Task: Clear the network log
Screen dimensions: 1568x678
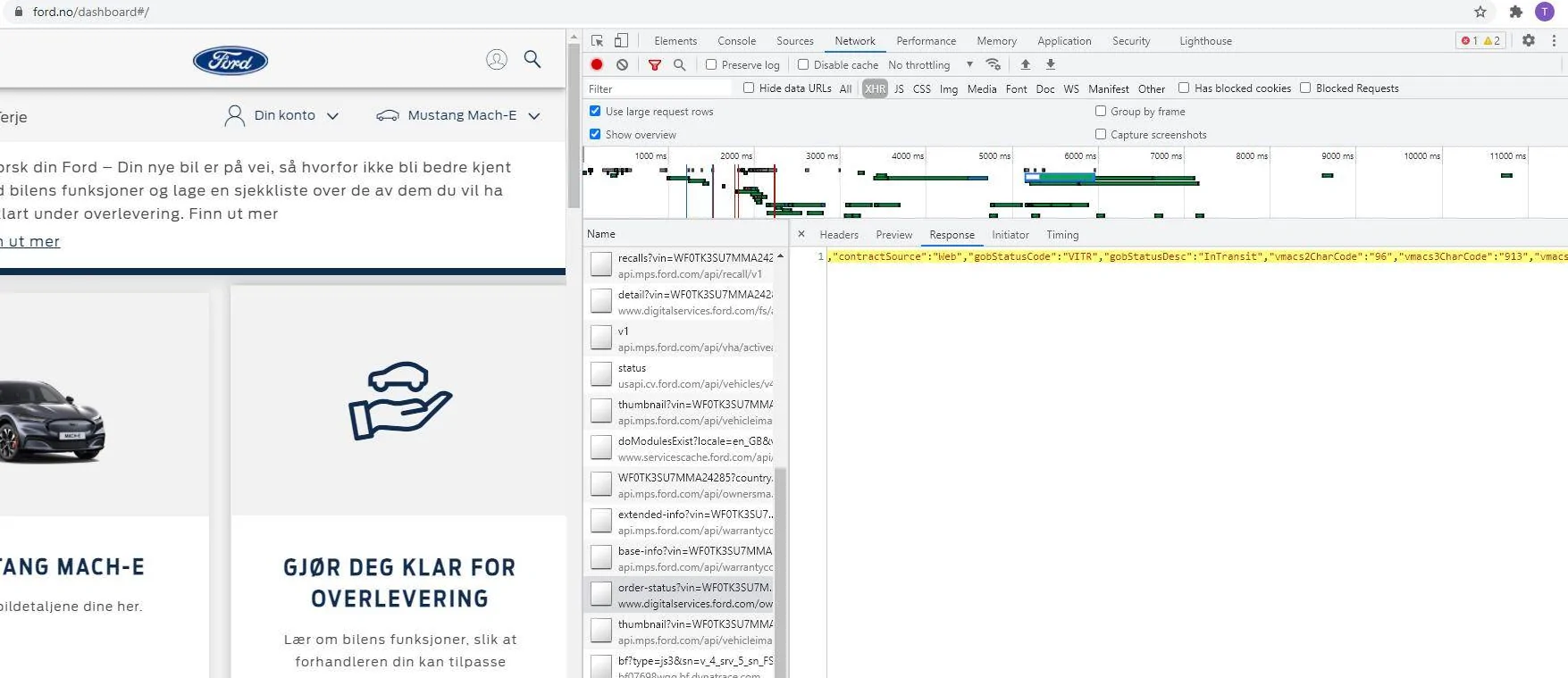Action: coord(622,64)
